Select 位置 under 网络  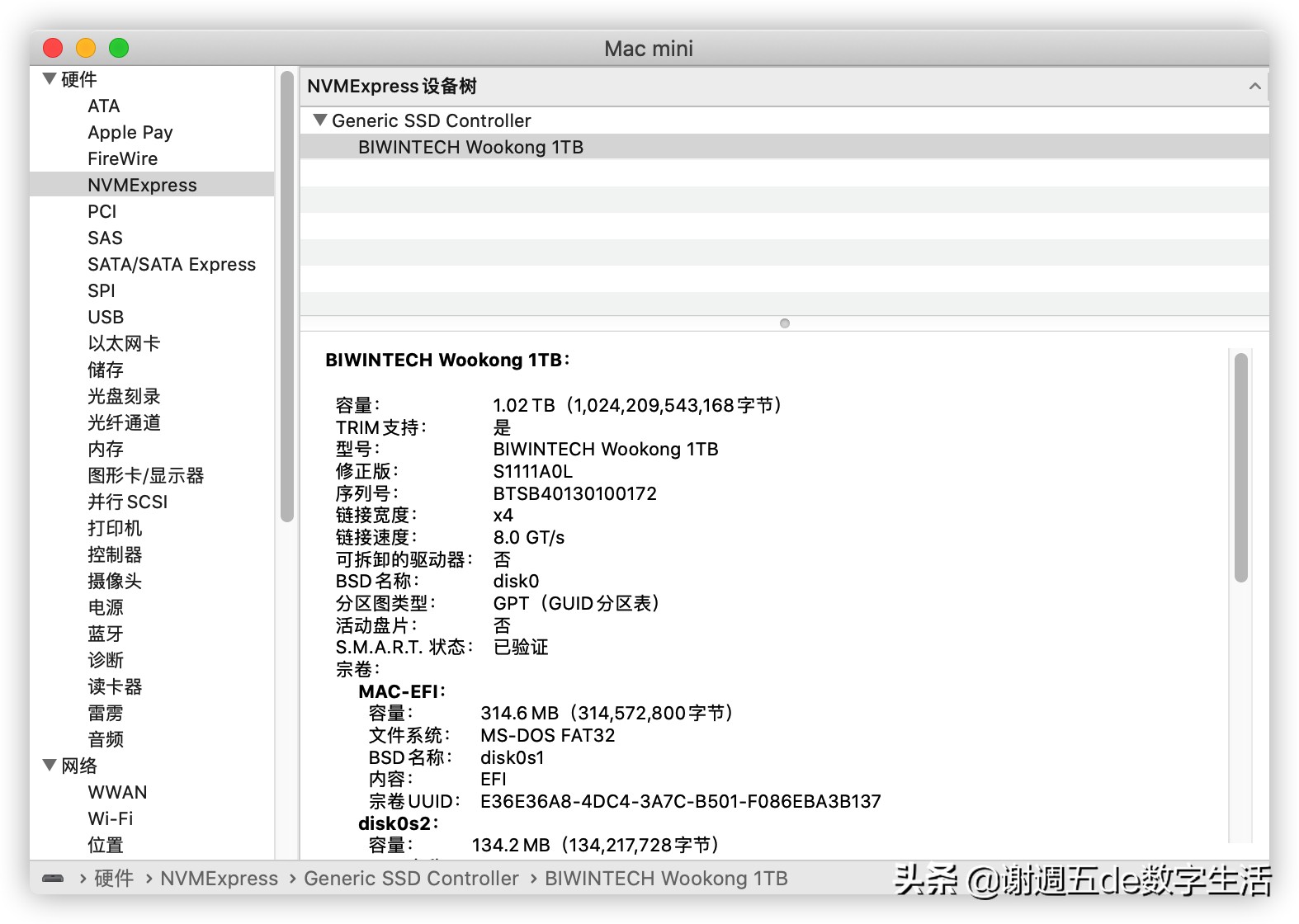point(106,845)
